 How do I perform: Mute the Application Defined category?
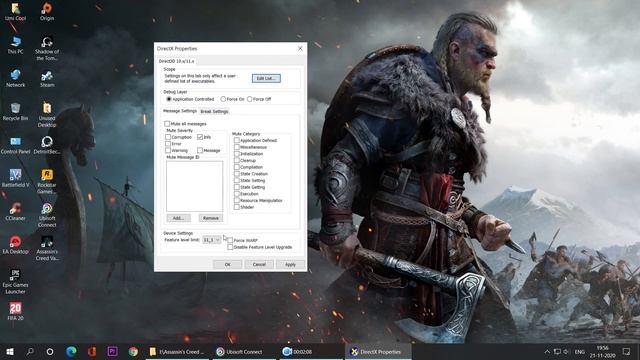pyautogui.click(x=237, y=140)
